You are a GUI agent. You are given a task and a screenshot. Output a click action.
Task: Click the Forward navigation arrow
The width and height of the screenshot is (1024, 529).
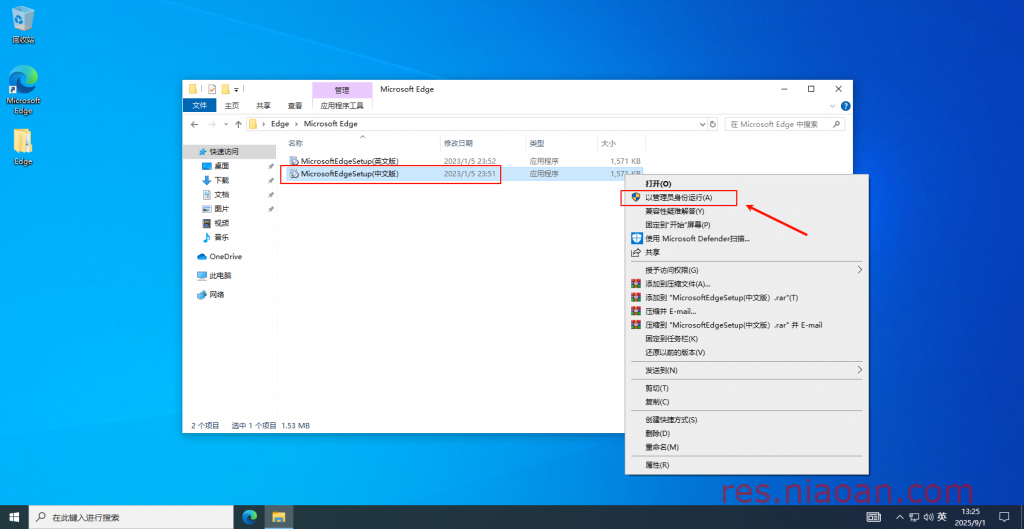[x=212, y=124]
